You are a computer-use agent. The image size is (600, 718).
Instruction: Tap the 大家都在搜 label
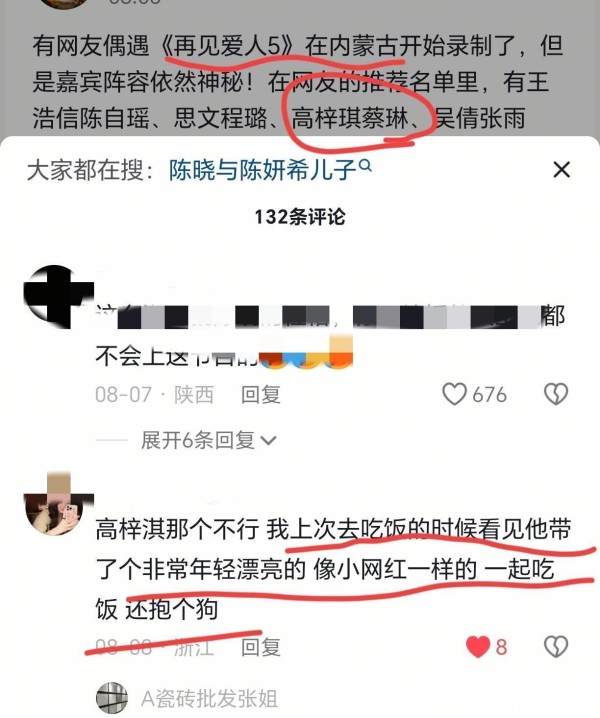[90, 170]
